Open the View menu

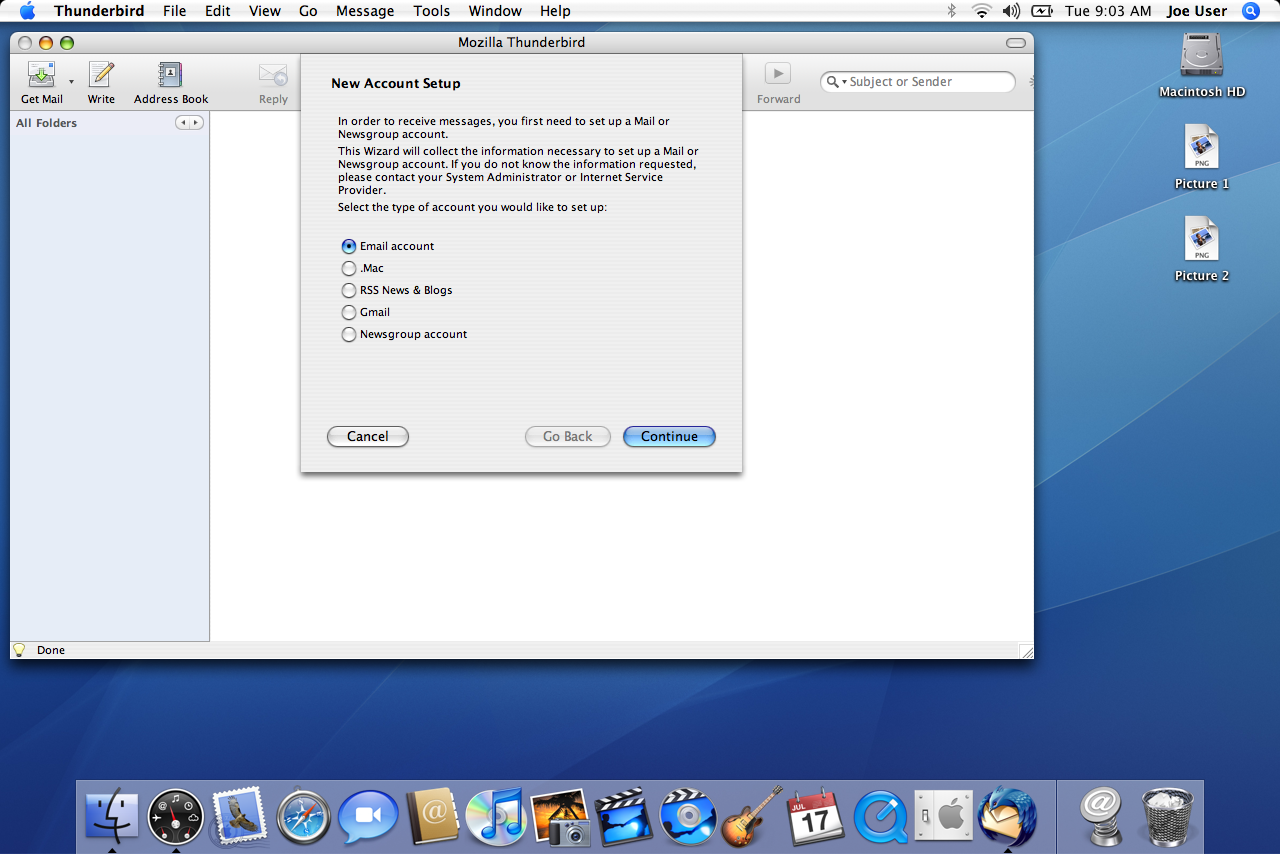265,11
